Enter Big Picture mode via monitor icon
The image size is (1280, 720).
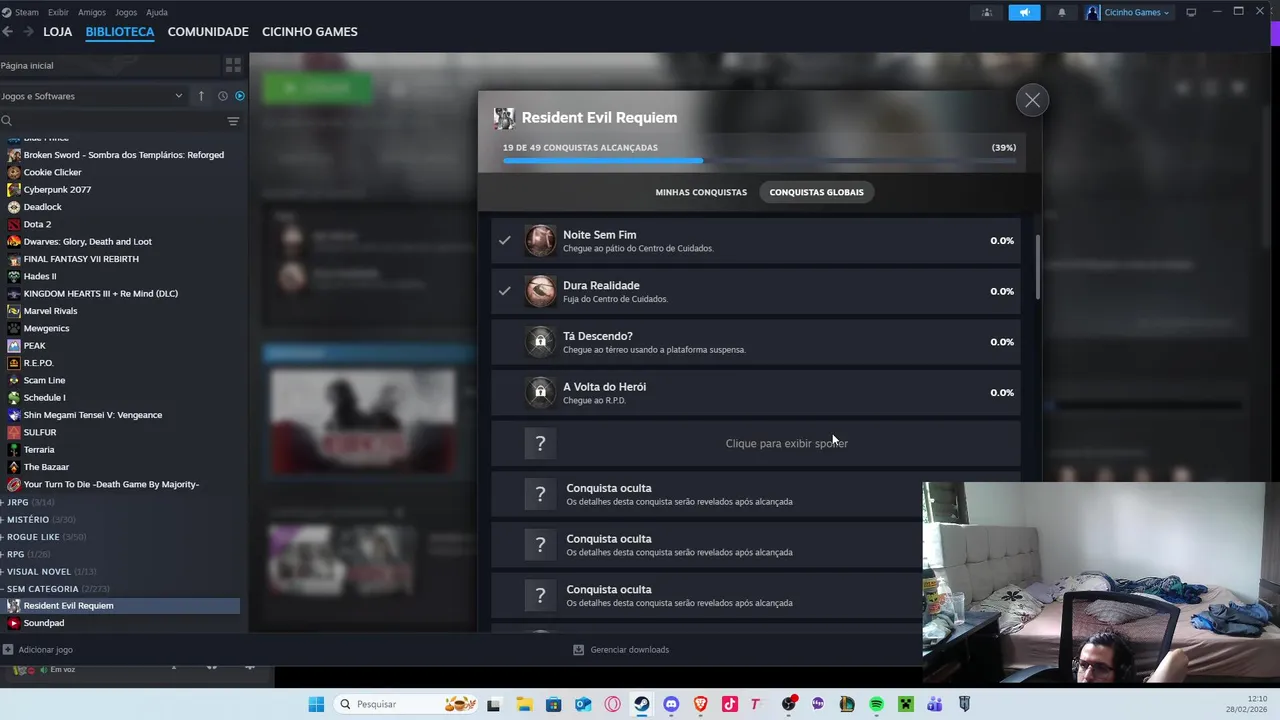(x=1191, y=12)
